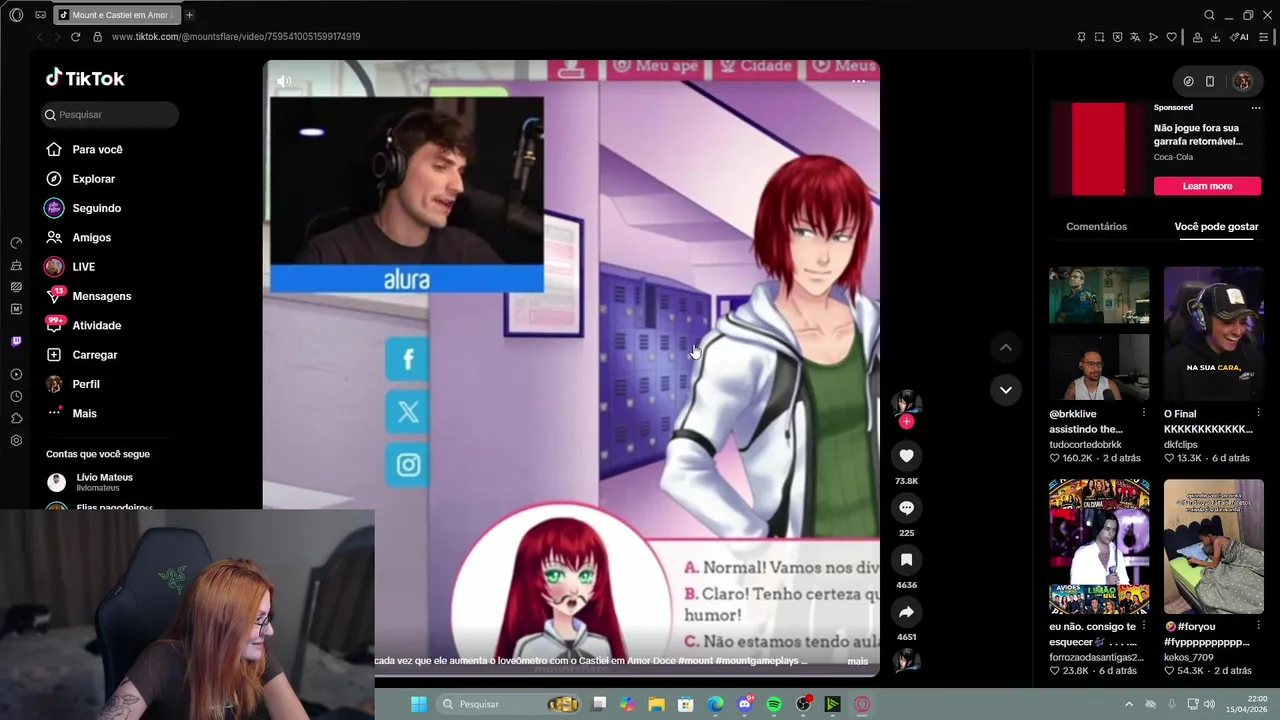The image size is (1280, 720).
Task: Switch to the Comentários tab
Action: pyautogui.click(x=1096, y=226)
